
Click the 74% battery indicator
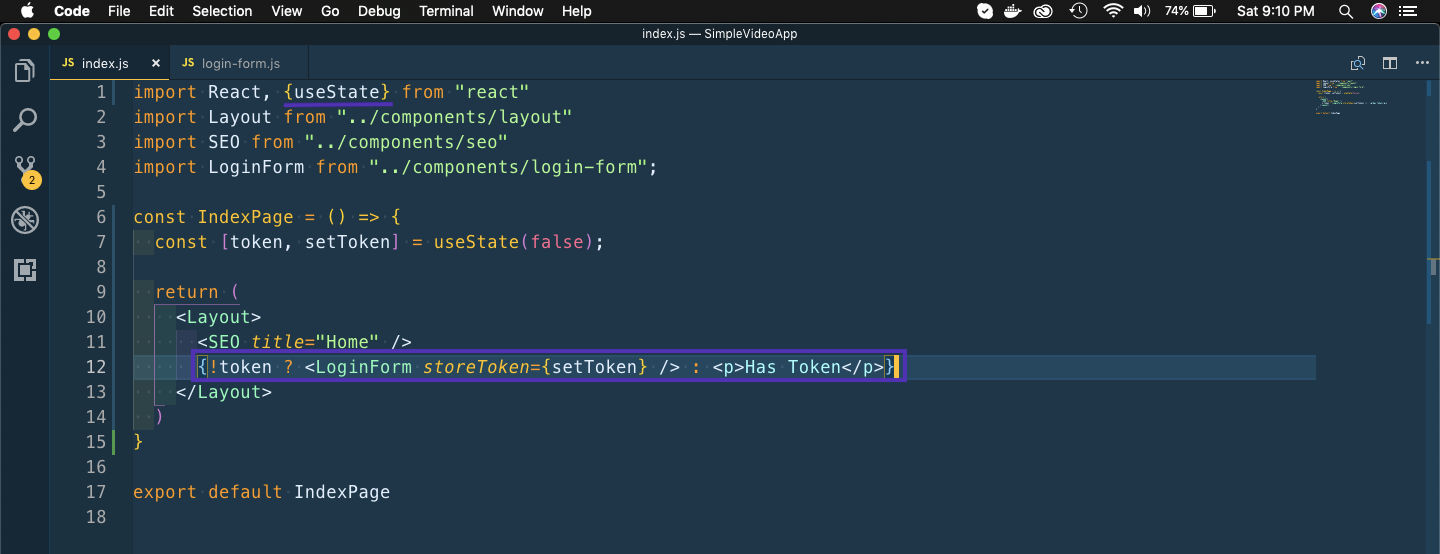point(1190,11)
